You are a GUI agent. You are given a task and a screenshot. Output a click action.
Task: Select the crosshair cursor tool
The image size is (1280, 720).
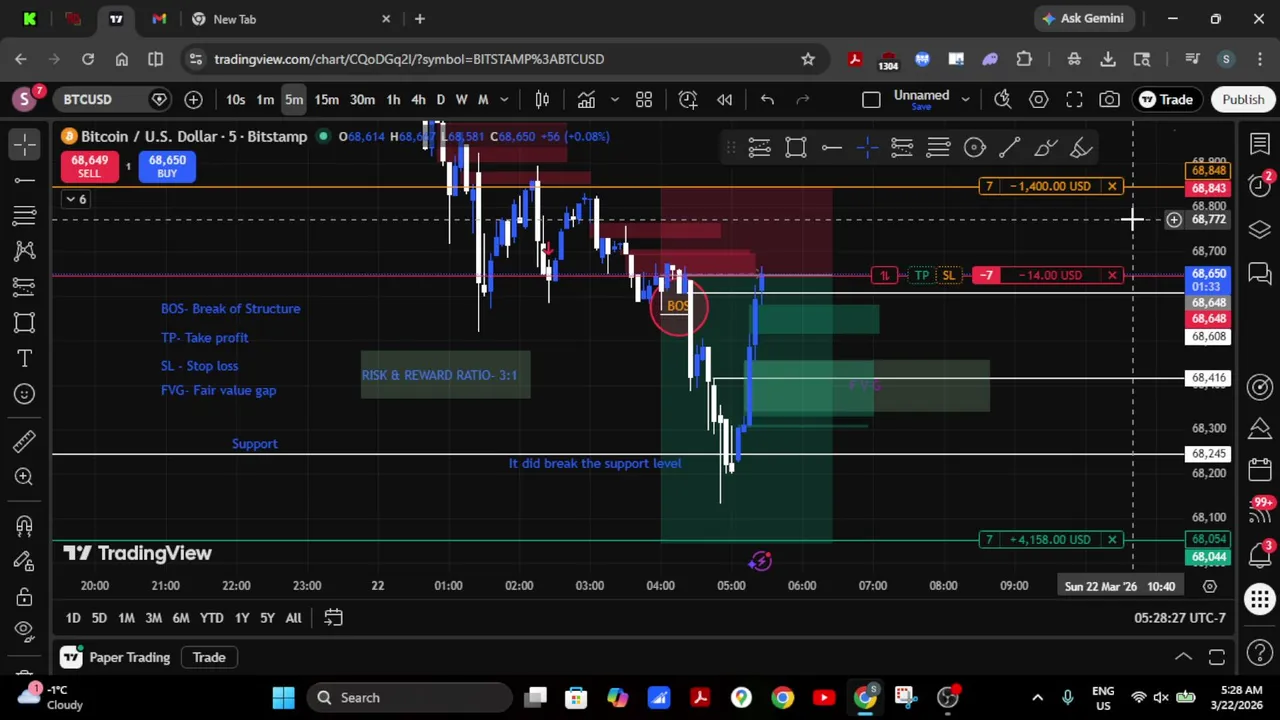25,145
